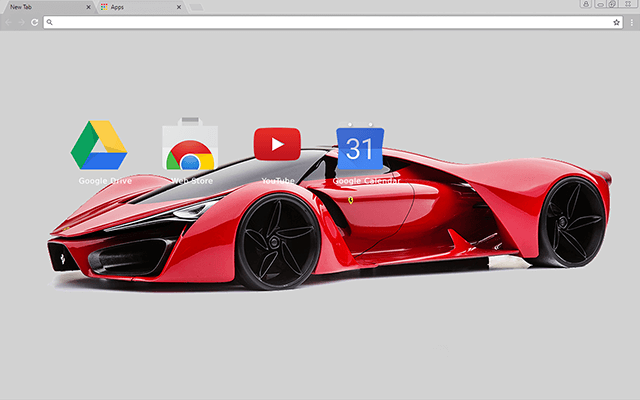The image size is (640, 400).
Task: Click the reload page icon
Action: [35, 21]
